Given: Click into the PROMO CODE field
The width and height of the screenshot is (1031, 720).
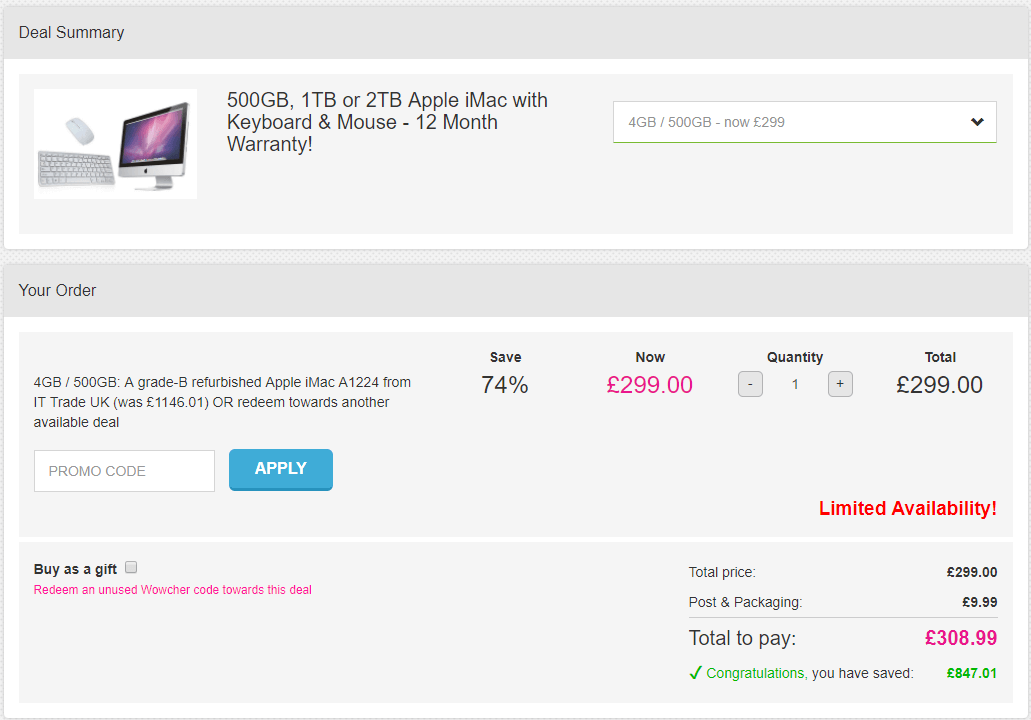Looking at the screenshot, I should (x=124, y=471).
